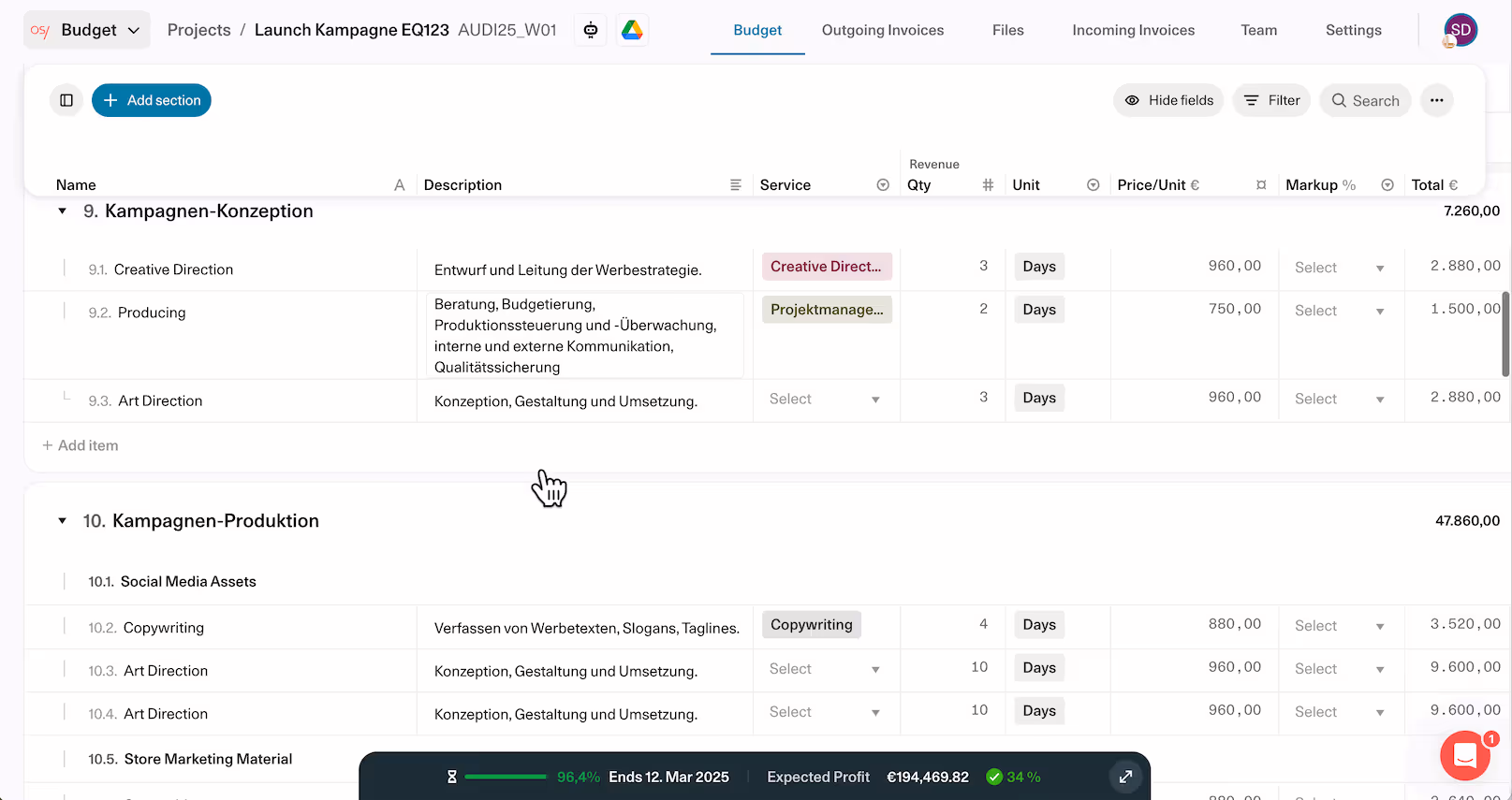Open the three-dot more options menu
This screenshot has width=1512, height=800.
(1437, 100)
